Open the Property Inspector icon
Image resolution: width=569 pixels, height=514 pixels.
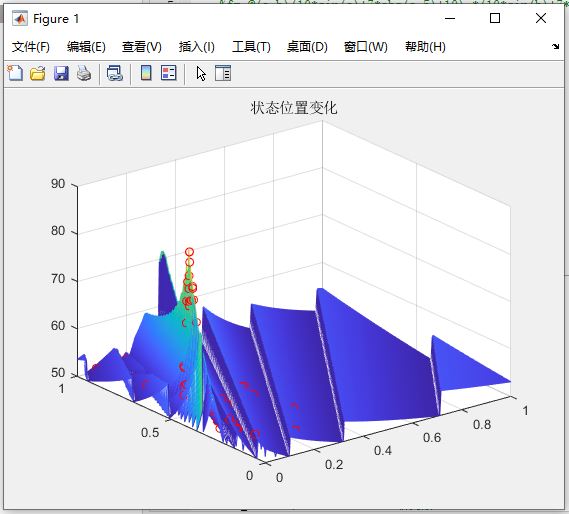point(223,73)
